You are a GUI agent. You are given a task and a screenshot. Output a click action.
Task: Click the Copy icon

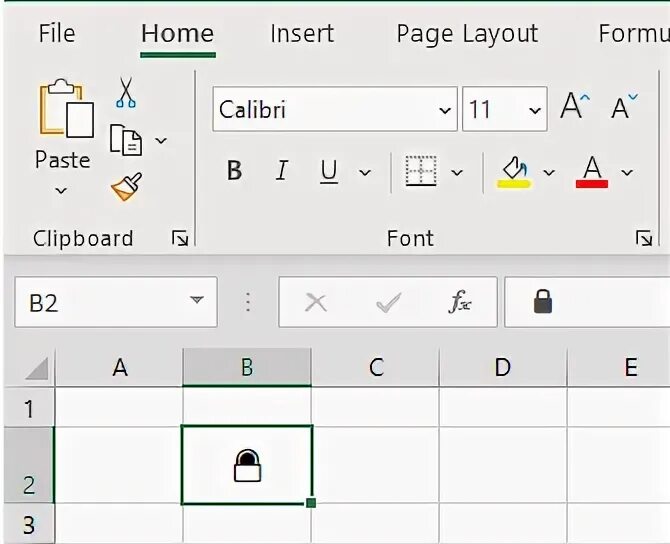point(126,140)
